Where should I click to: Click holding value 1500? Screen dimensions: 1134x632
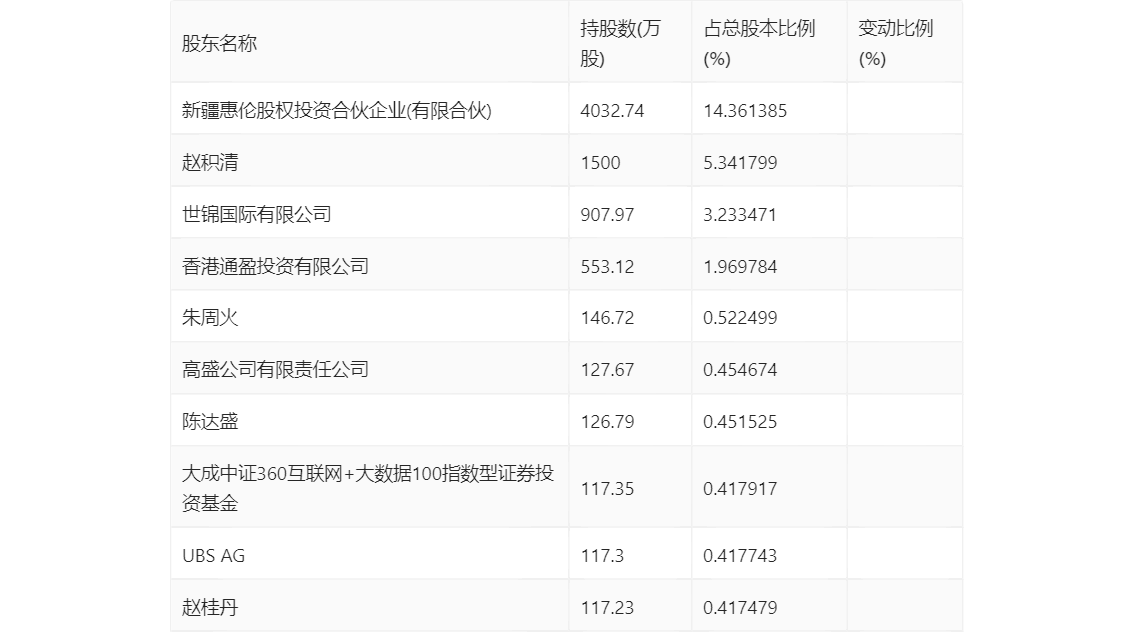click(600, 163)
